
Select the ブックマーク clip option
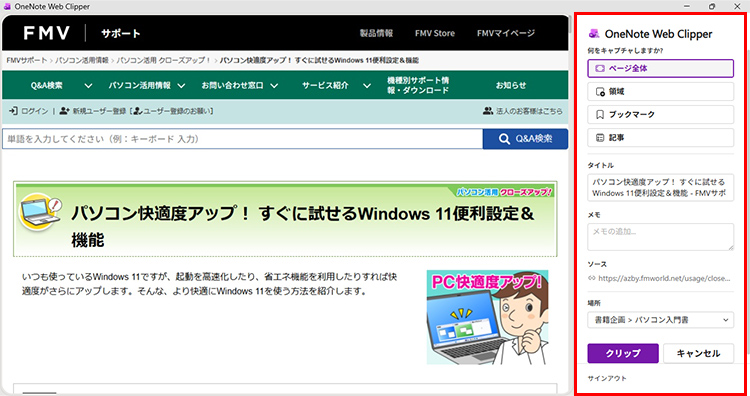tap(660, 114)
